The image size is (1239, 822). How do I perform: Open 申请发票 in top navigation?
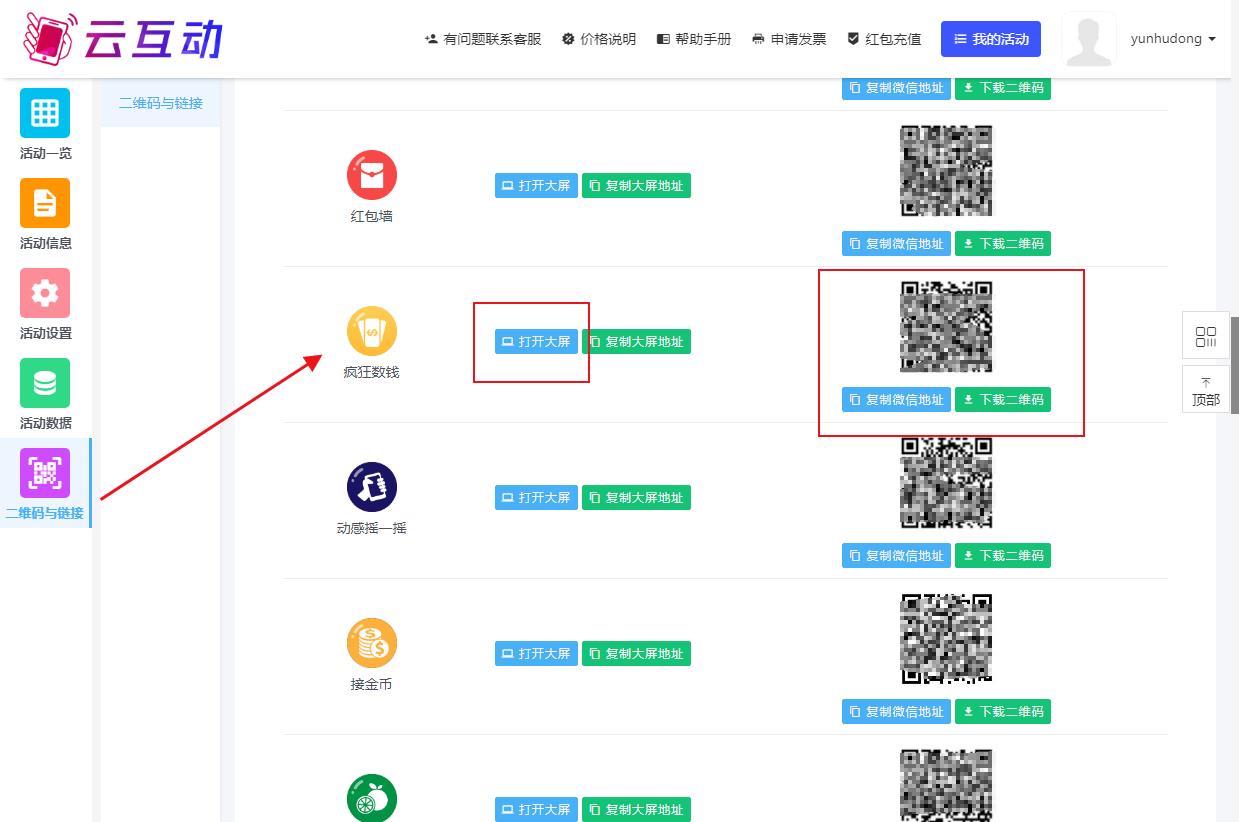click(x=789, y=39)
